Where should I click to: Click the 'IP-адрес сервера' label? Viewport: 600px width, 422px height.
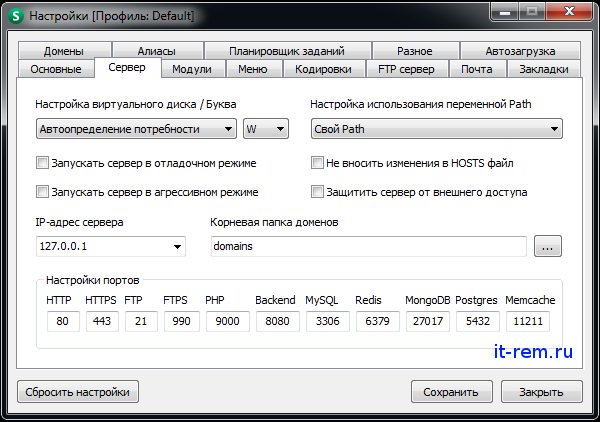(79, 222)
